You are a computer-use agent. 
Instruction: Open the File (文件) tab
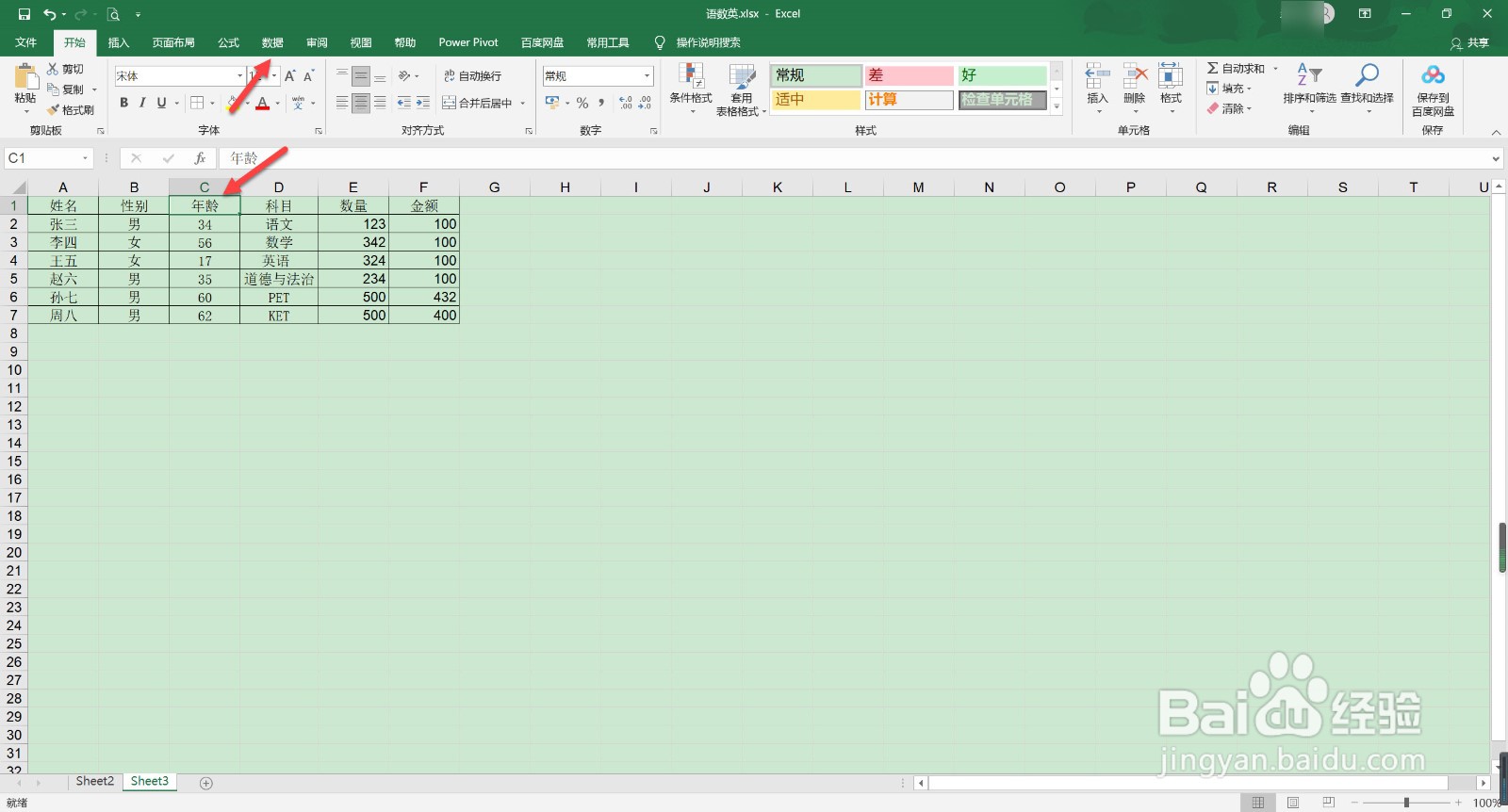pyautogui.click(x=26, y=42)
